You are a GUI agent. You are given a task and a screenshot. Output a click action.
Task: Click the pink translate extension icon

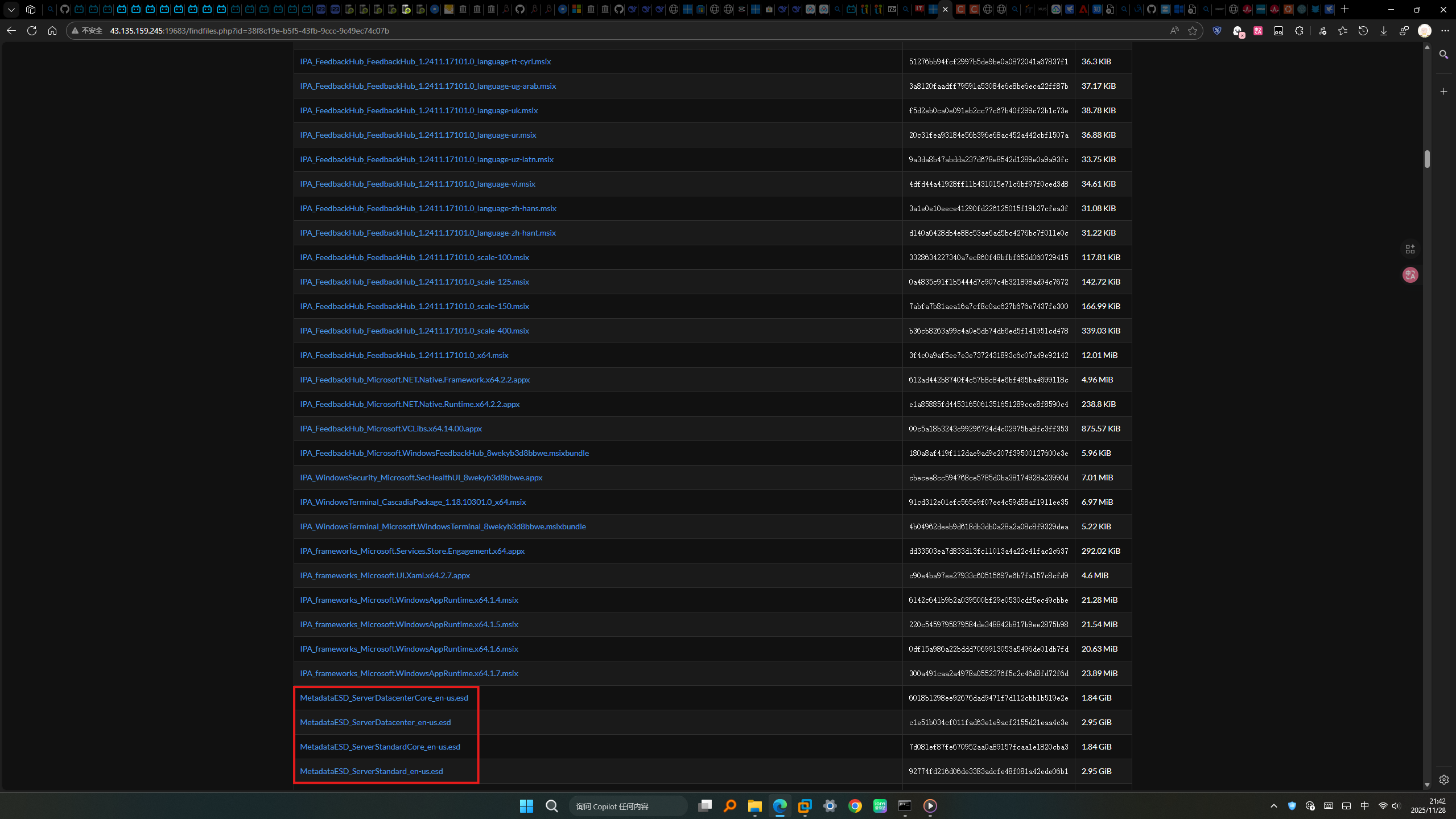point(1258,31)
